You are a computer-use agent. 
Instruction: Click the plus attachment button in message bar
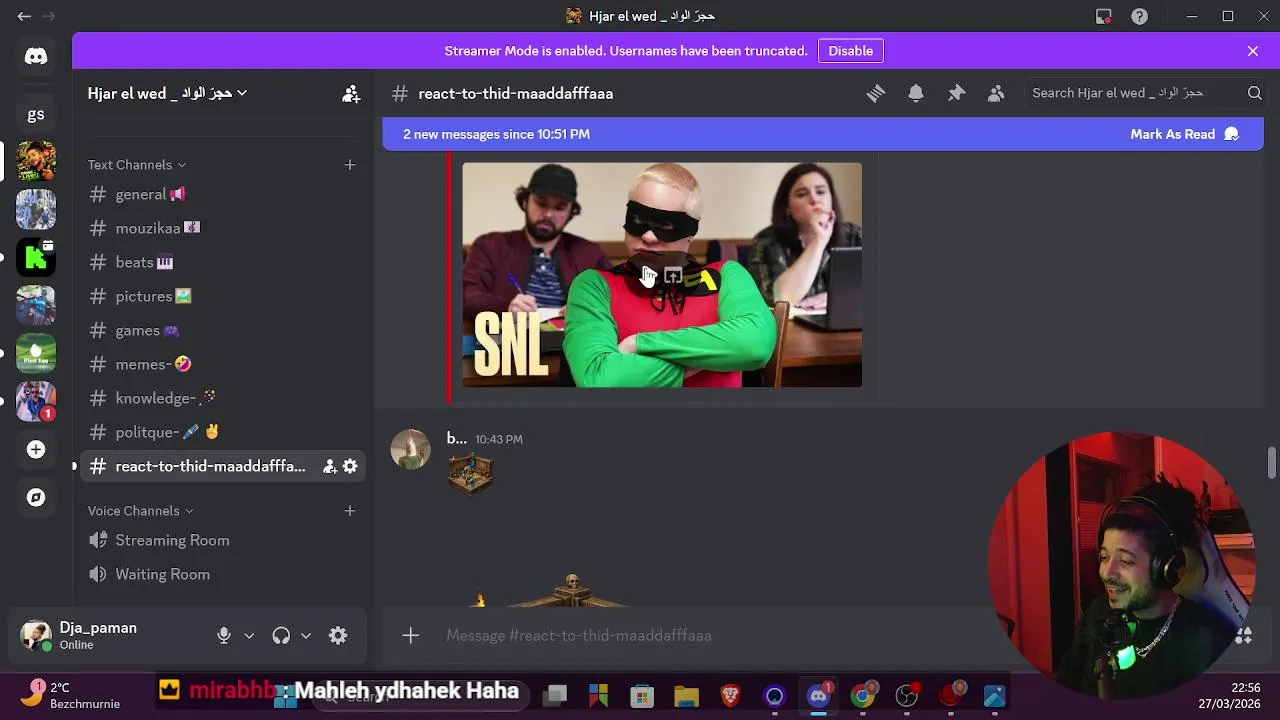pyautogui.click(x=410, y=636)
